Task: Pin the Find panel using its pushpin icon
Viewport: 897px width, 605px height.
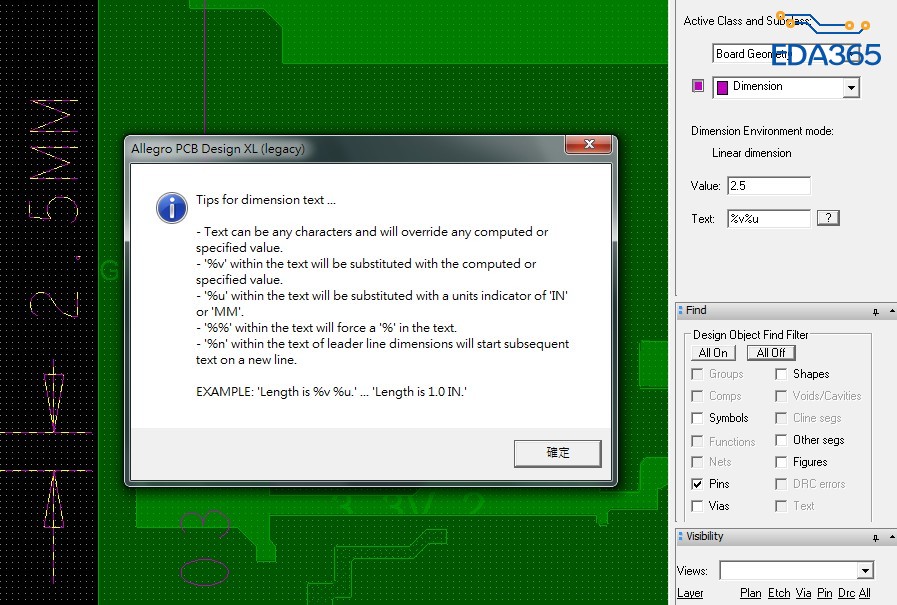Action: tap(876, 312)
